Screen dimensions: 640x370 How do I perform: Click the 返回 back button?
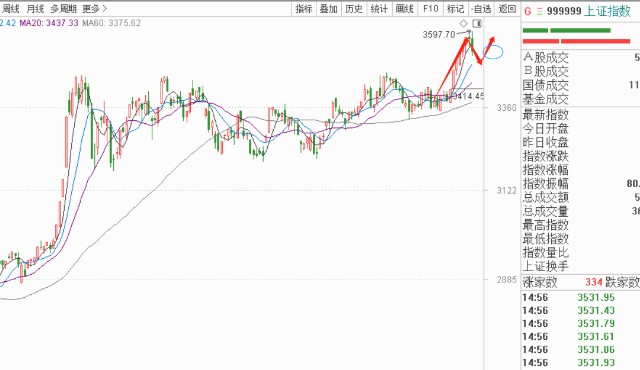507,9
